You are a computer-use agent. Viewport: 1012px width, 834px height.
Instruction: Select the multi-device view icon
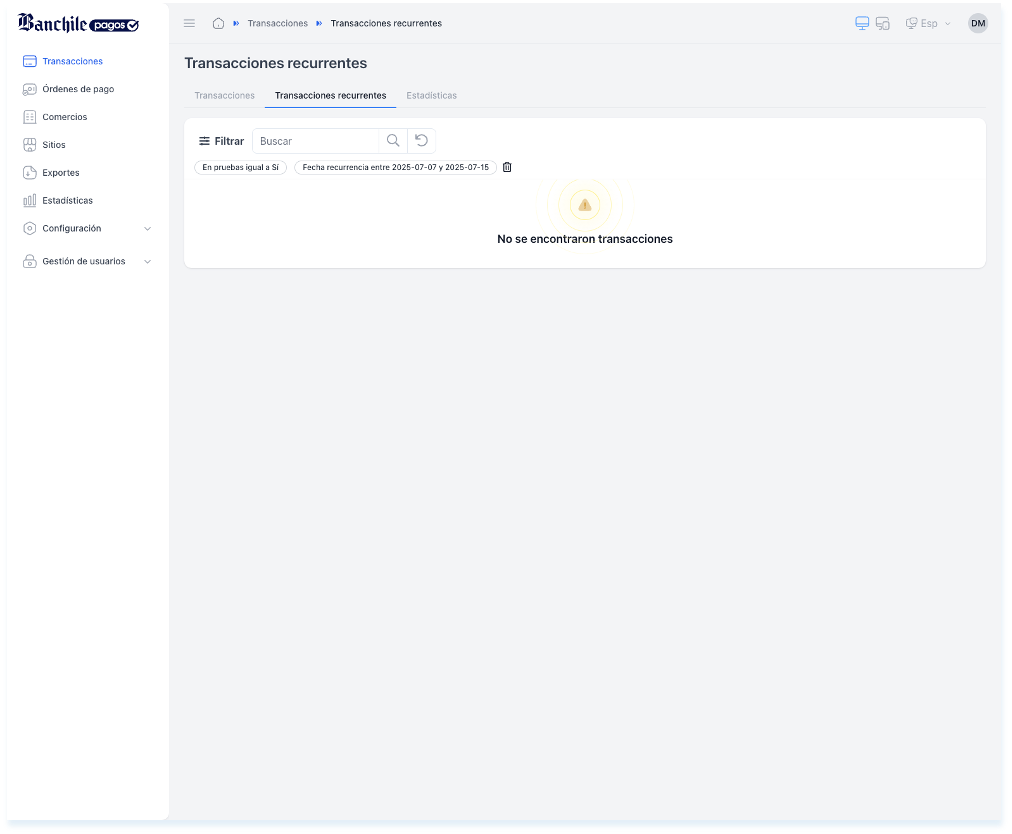click(x=883, y=23)
